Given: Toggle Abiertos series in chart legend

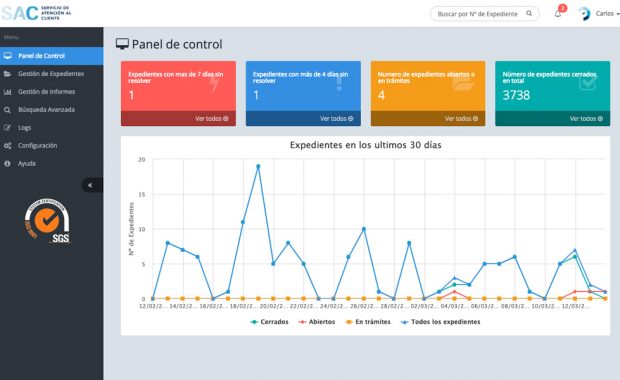Looking at the screenshot, I should click(317, 322).
